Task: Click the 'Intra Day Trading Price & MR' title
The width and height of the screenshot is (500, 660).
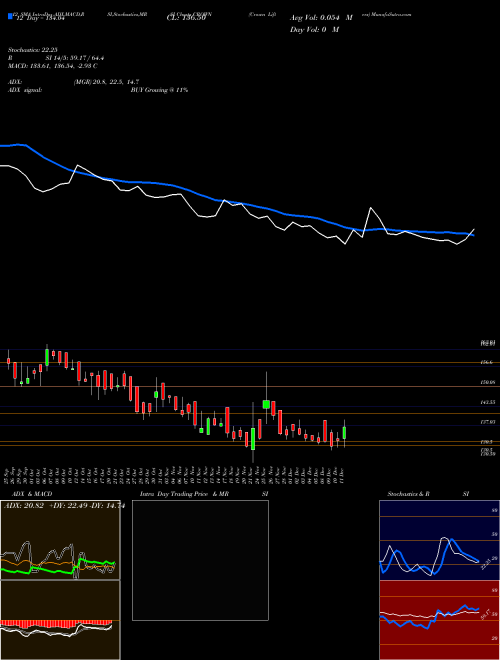Action: click(184, 494)
